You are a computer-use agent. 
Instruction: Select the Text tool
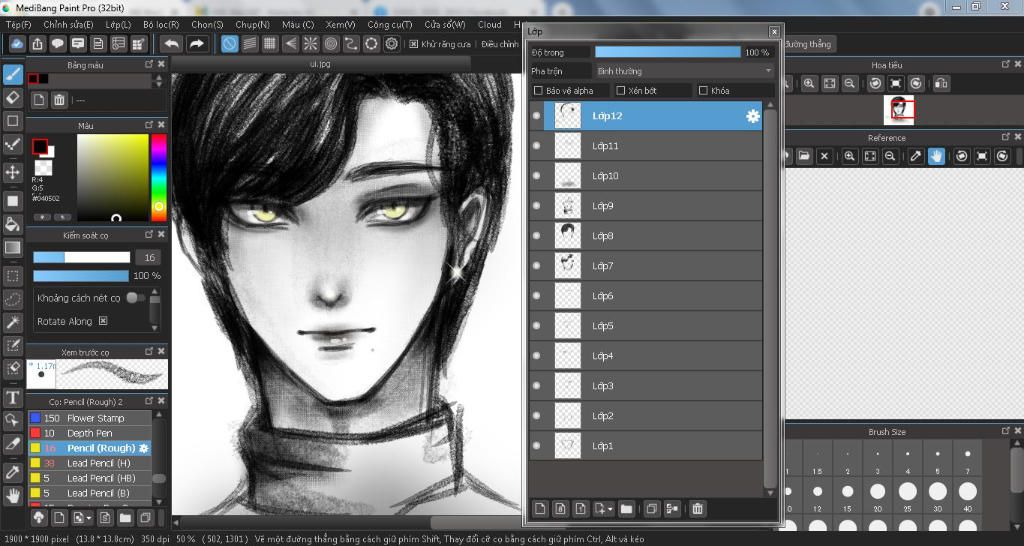tap(12, 397)
